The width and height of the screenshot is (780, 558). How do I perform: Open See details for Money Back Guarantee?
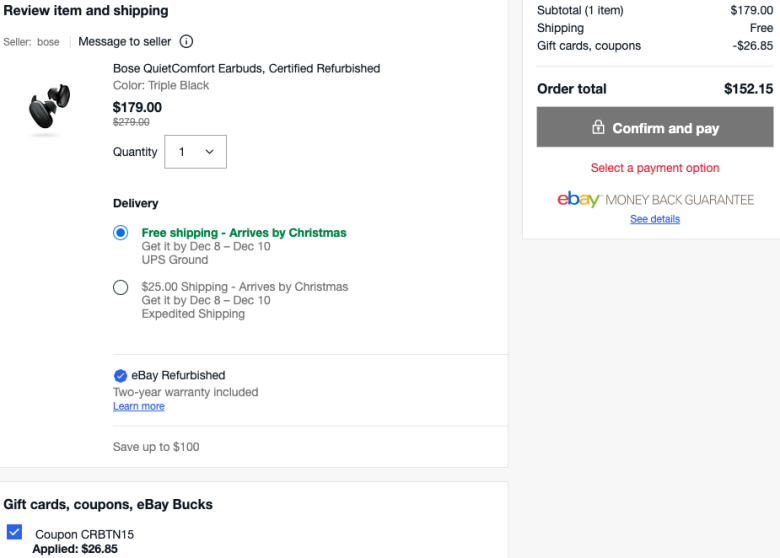tap(655, 219)
